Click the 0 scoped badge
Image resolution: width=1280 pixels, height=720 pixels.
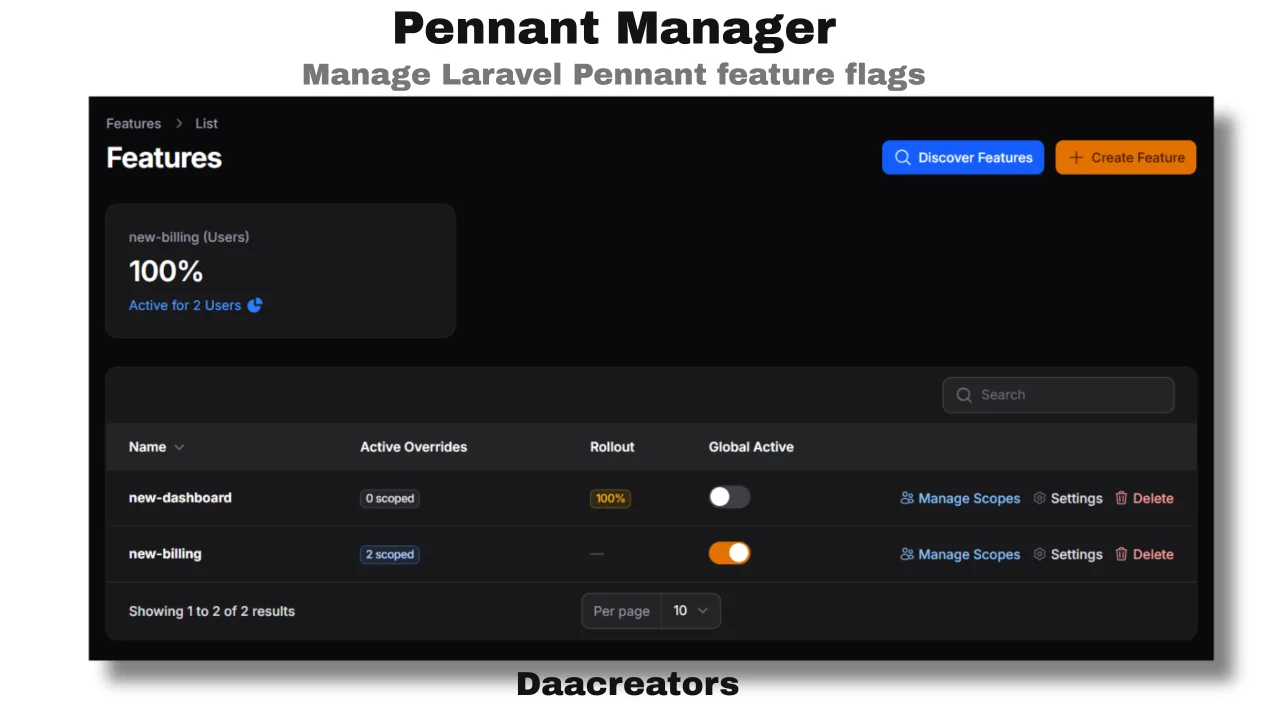point(389,498)
